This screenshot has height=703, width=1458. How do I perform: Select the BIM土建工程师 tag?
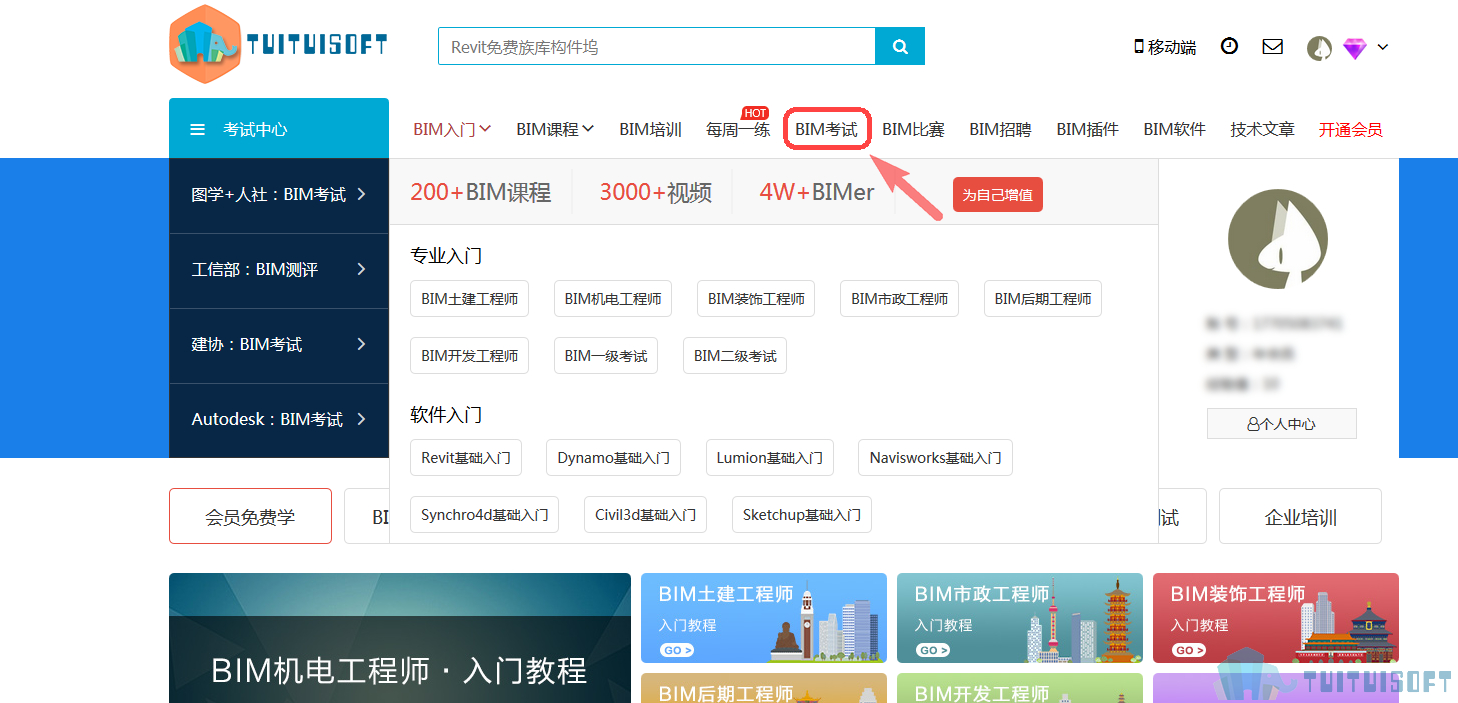coord(470,299)
